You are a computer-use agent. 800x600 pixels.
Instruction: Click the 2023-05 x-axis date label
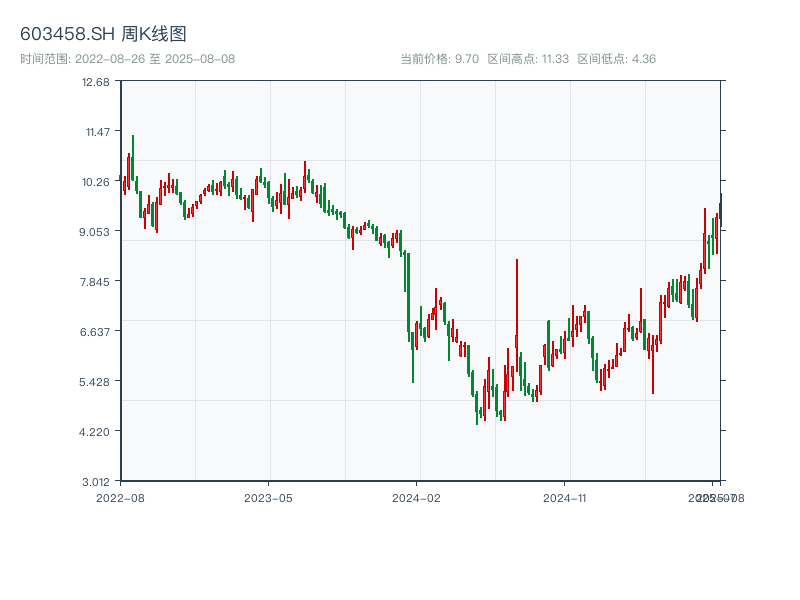[268, 497]
